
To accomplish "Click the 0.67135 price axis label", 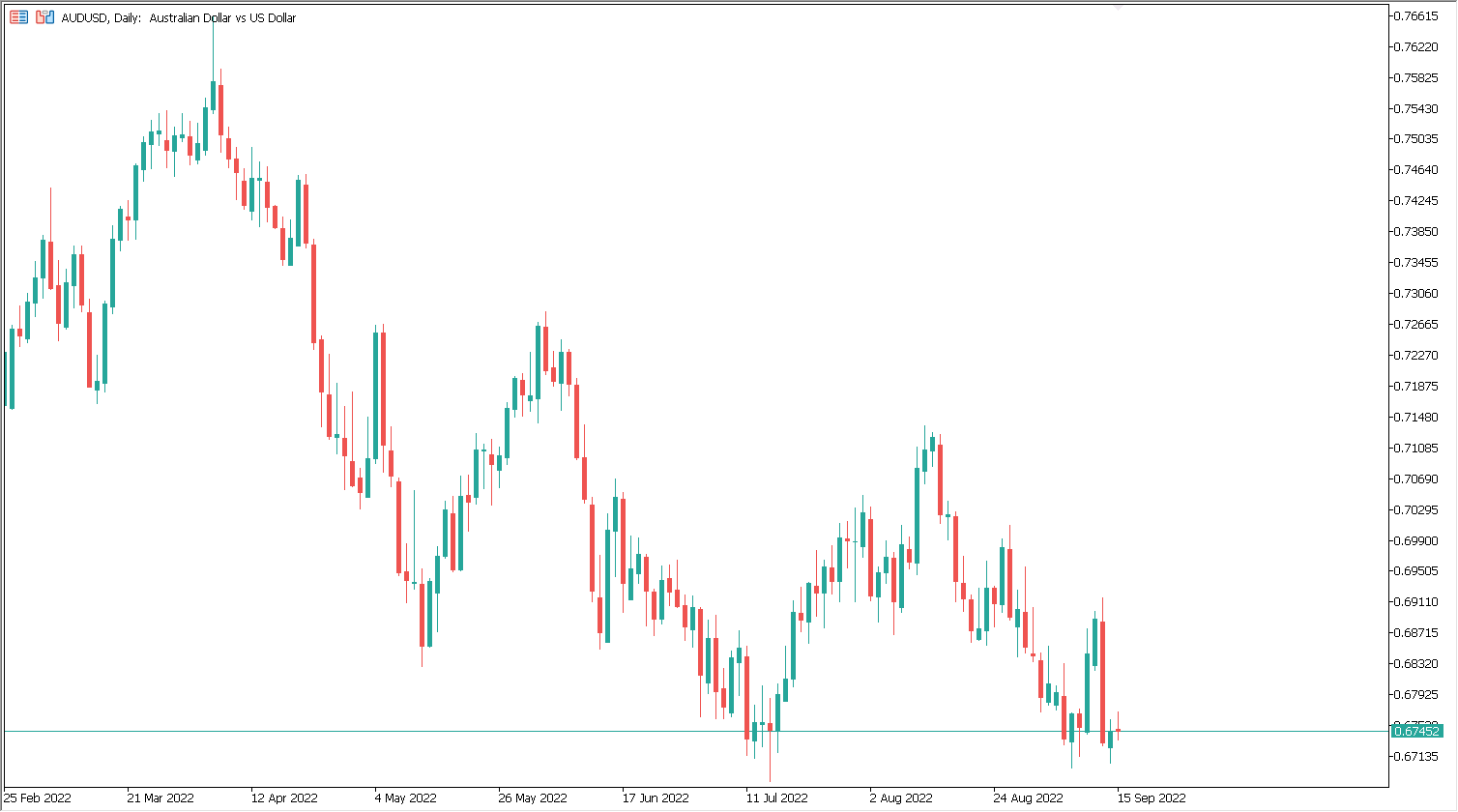I will (1417, 757).
